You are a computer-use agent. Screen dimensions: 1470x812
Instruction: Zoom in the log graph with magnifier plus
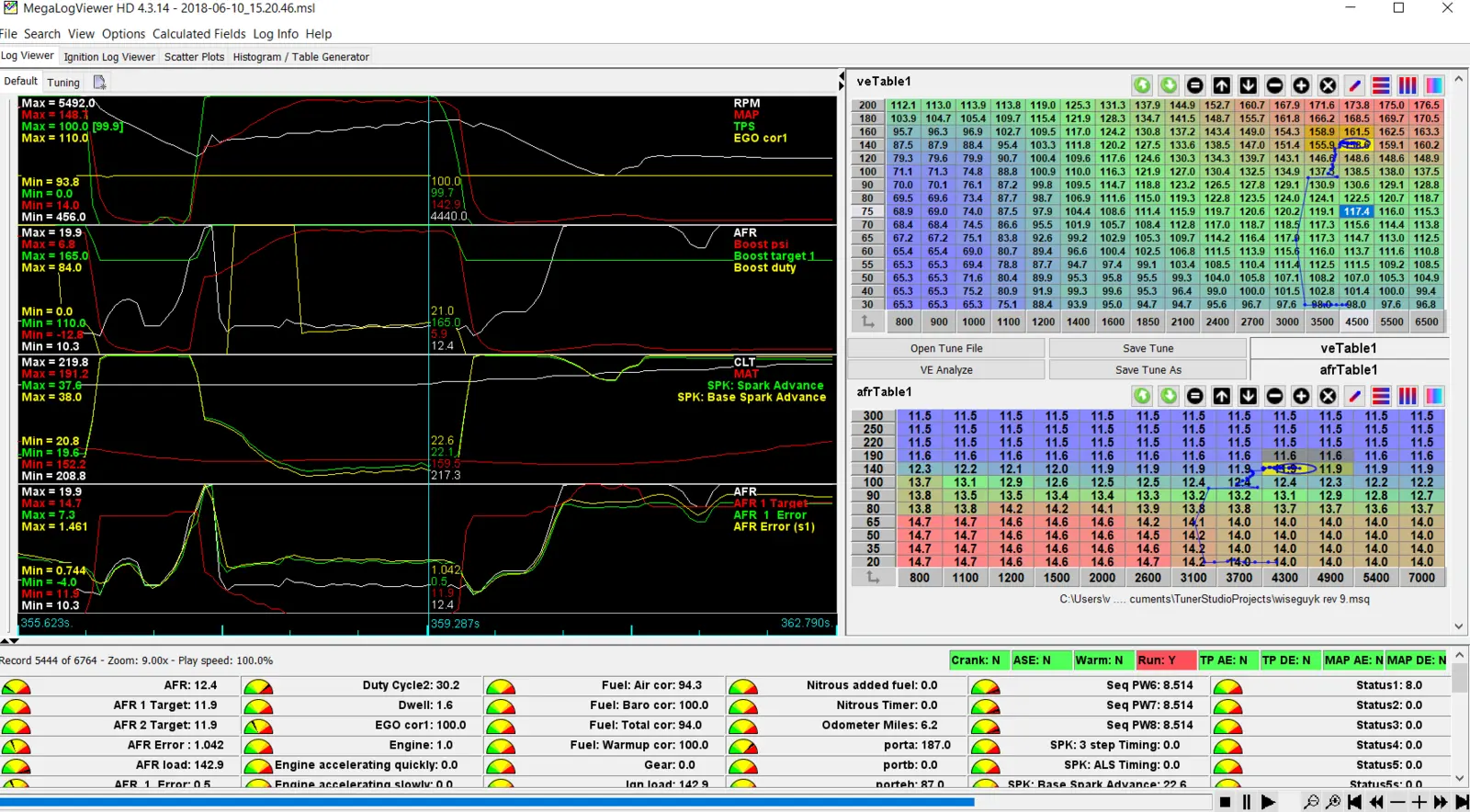click(1333, 802)
